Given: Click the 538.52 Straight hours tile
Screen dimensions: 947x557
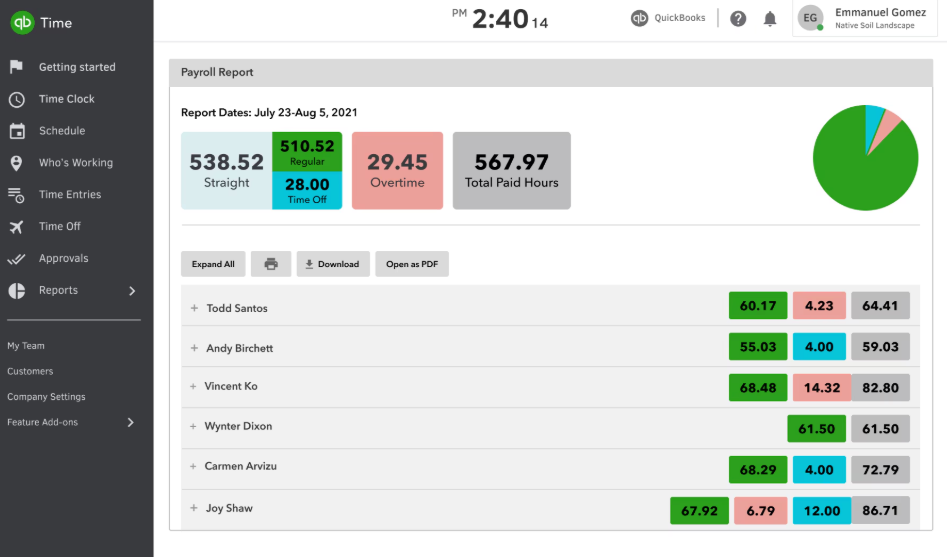Looking at the screenshot, I should click(x=226, y=170).
